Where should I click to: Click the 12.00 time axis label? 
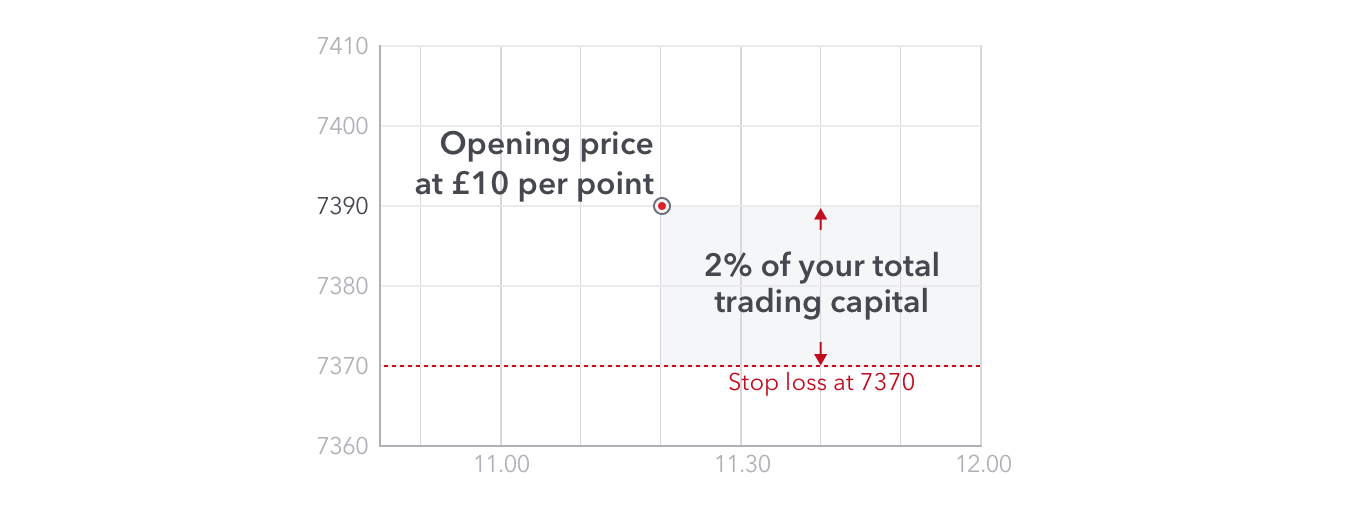pos(983,465)
